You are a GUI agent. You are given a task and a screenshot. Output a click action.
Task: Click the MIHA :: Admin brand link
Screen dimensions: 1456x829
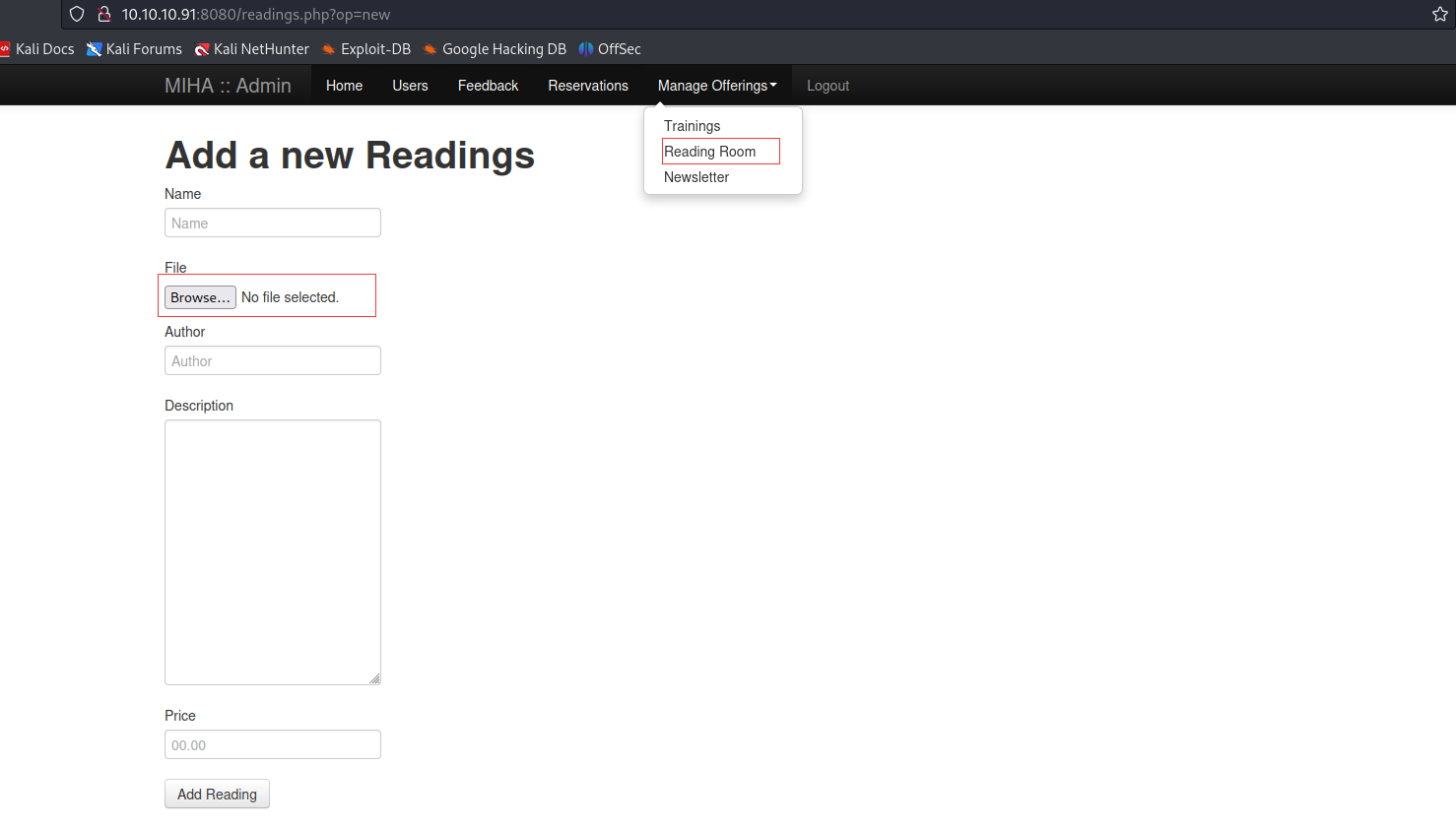[228, 86]
